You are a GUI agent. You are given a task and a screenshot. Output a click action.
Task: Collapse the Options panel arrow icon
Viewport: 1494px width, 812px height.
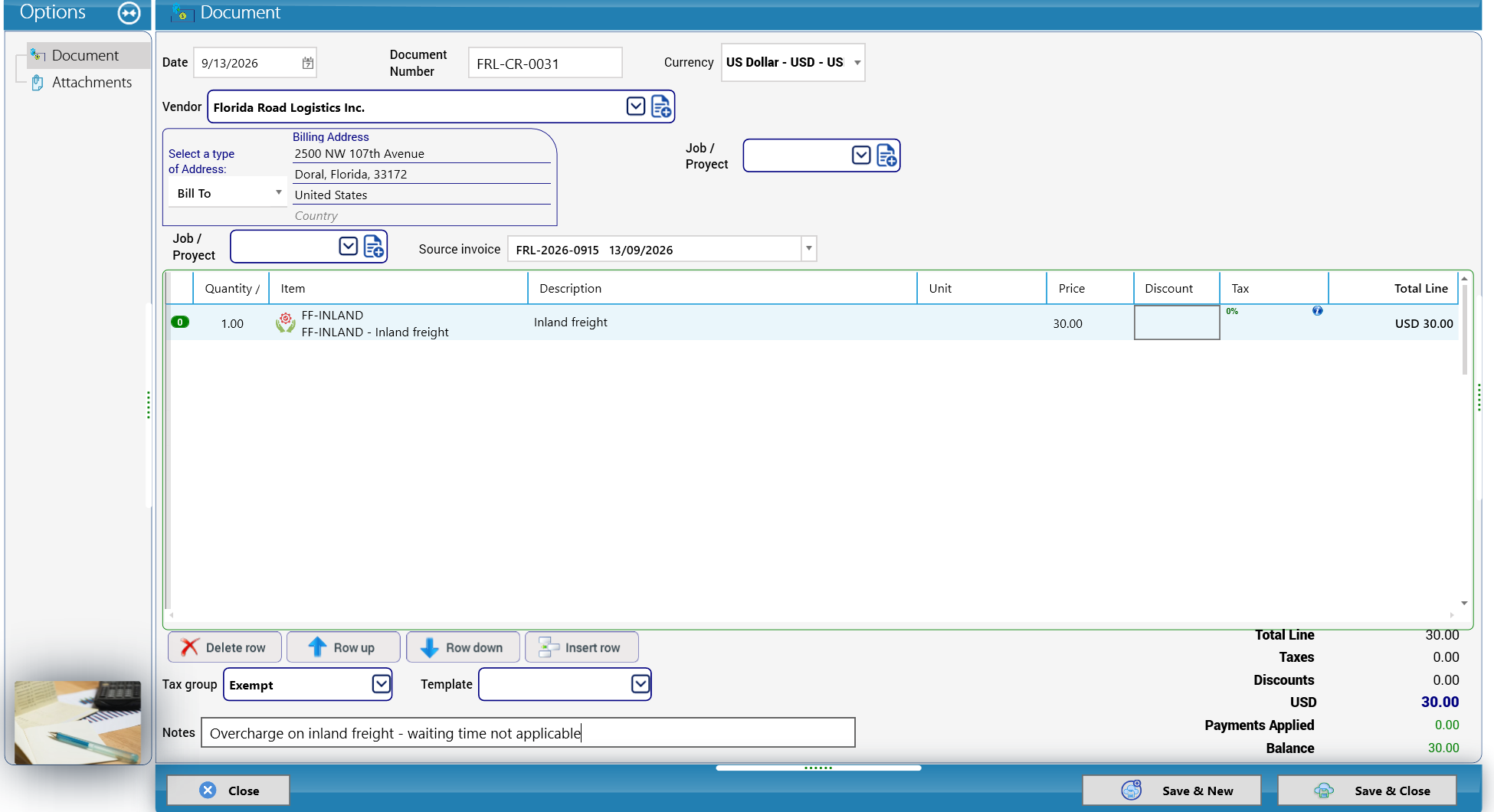click(129, 12)
